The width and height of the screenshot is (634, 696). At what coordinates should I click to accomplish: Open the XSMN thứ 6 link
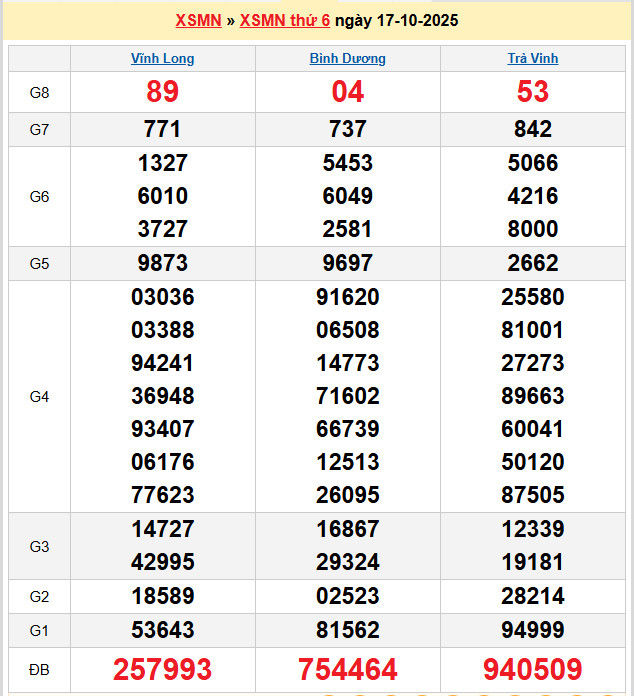coord(285,20)
